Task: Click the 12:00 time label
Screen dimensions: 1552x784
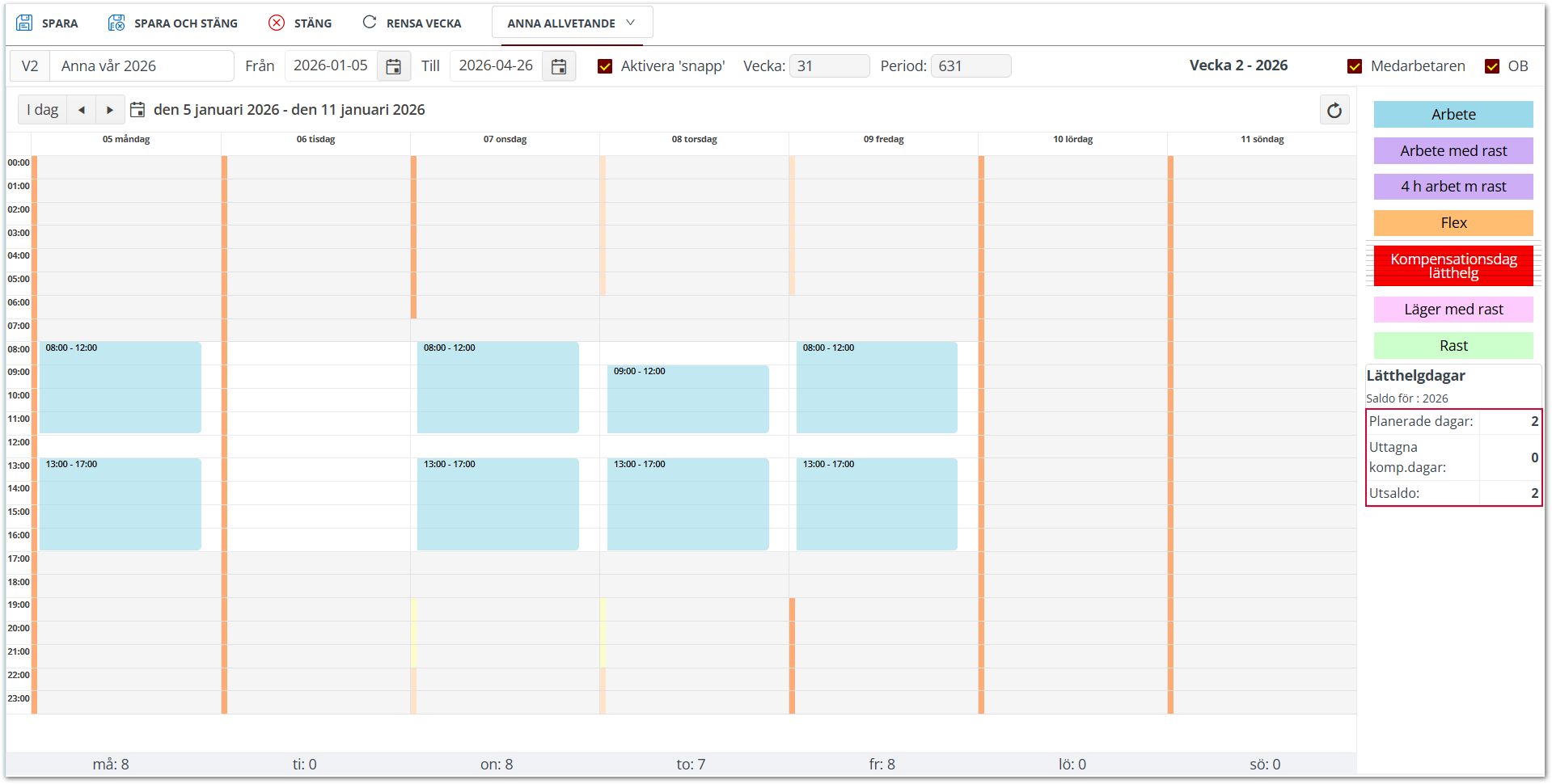Action: pyautogui.click(x=19, y=442)
